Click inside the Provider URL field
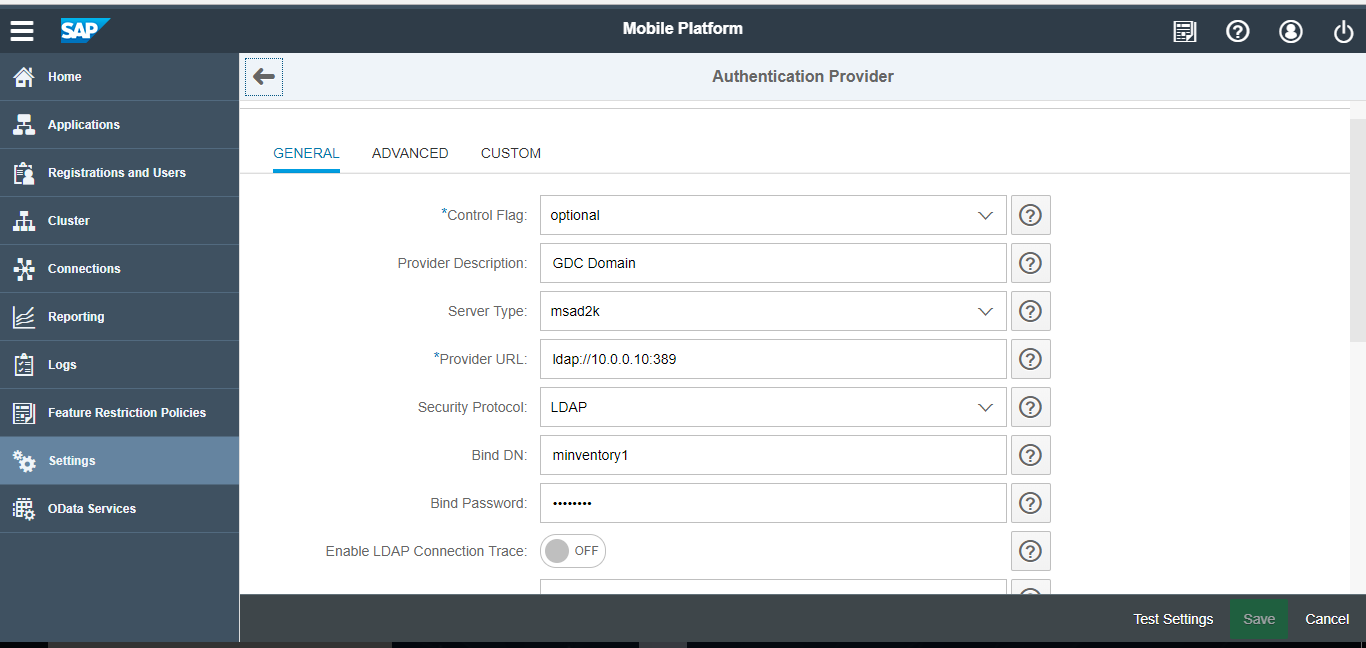Screen dimensions: 1366x648 (x=770, y=359)
